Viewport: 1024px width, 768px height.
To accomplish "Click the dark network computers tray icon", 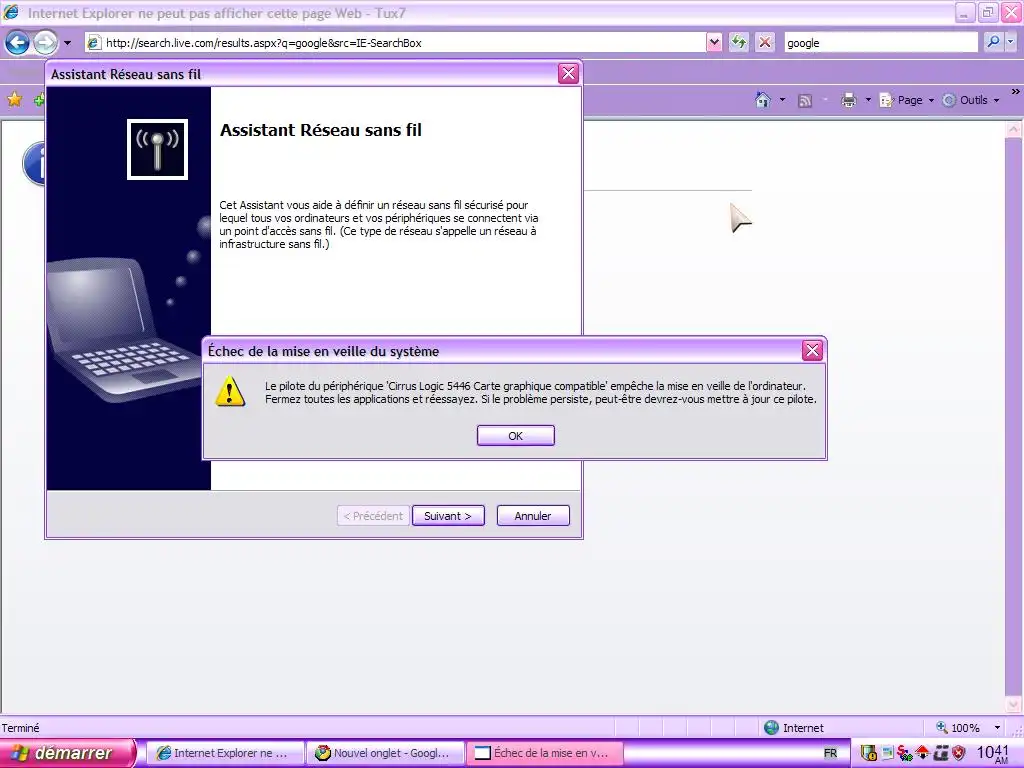I will 941,754.
